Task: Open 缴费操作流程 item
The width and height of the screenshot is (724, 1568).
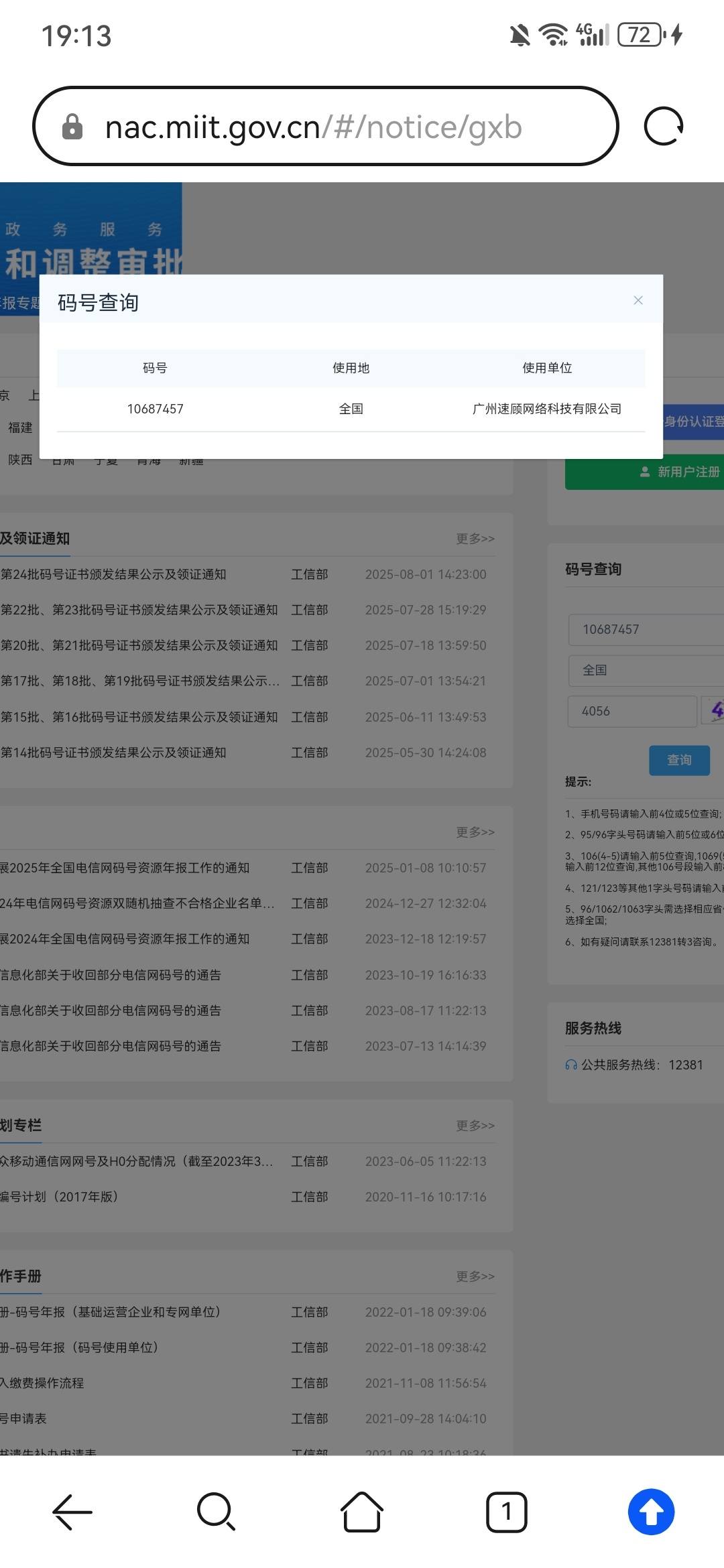Action: tap(42, 1383)
